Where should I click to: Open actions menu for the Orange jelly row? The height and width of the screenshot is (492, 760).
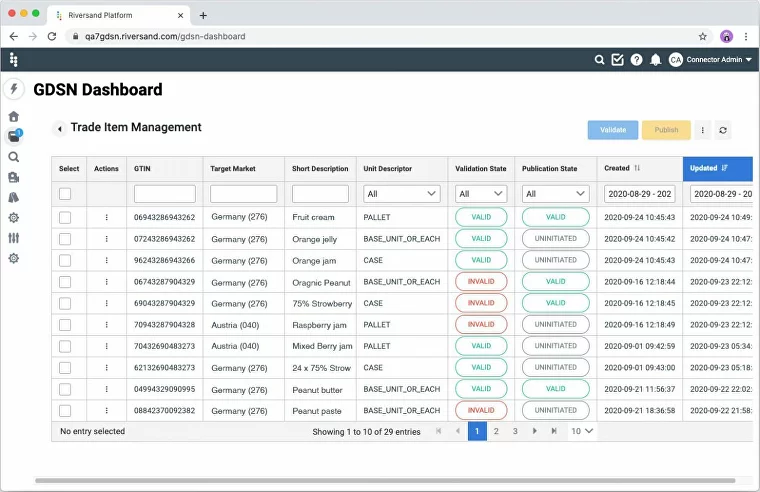(x=106, y=239)
